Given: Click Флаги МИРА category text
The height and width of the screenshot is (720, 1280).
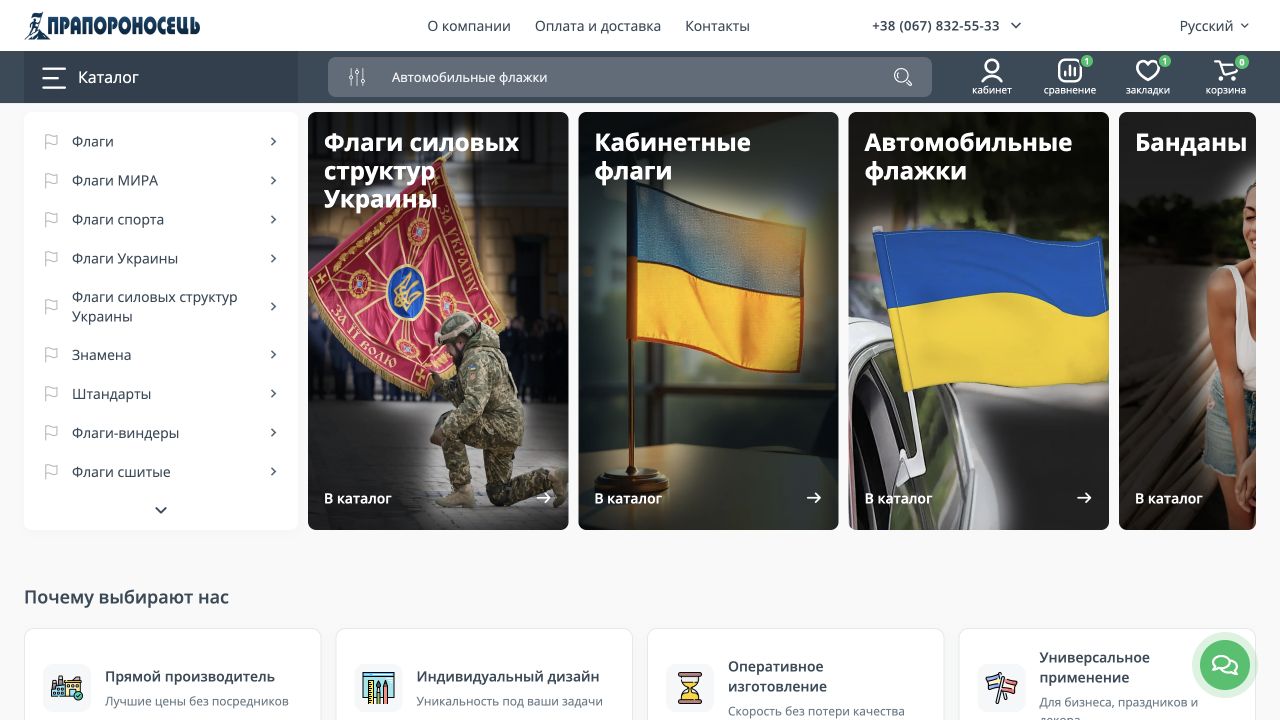Looking at the screenshot, I should (x=115, y=180).
